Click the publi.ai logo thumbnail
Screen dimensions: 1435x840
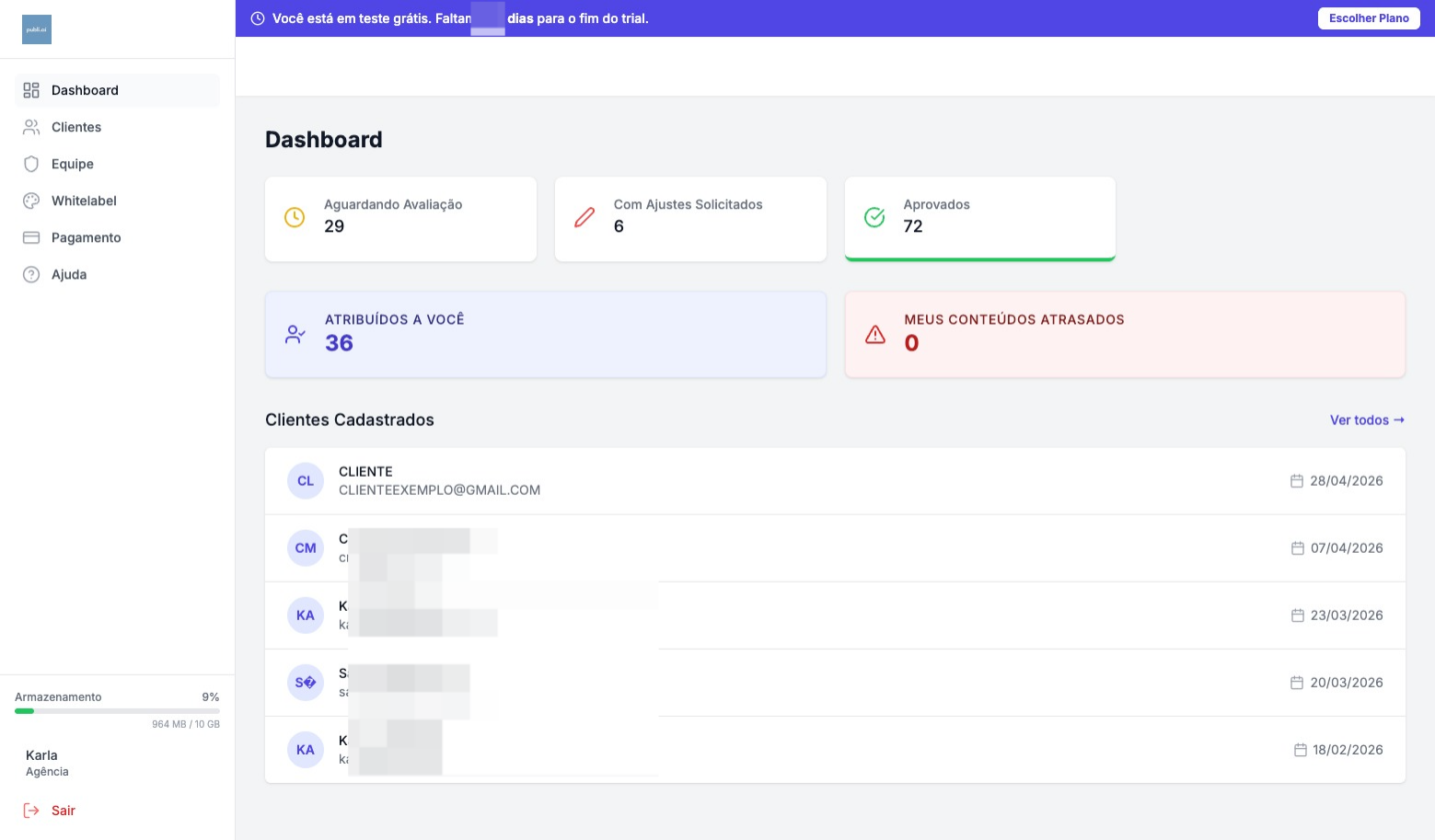click(37, 29)
